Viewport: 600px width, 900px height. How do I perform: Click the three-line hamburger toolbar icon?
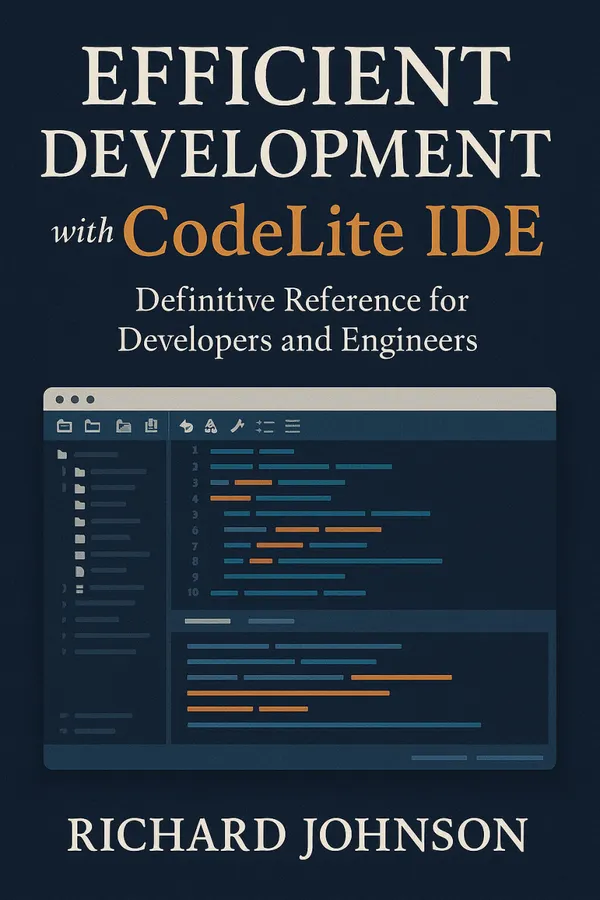[x=293, y=426]
